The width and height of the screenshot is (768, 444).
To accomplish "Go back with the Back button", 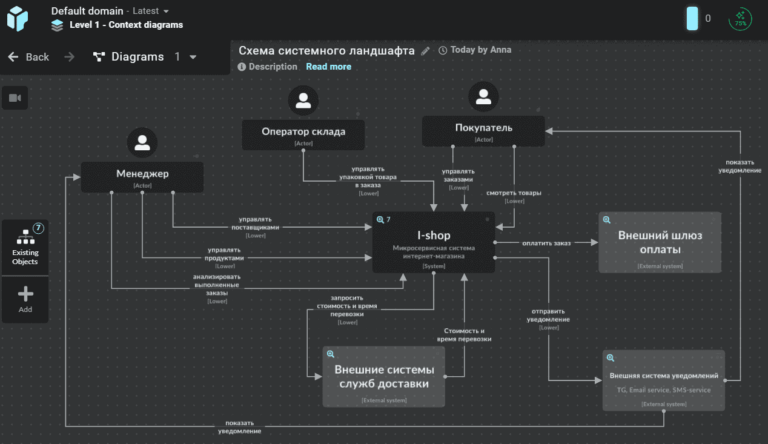I will coord(28,57).
